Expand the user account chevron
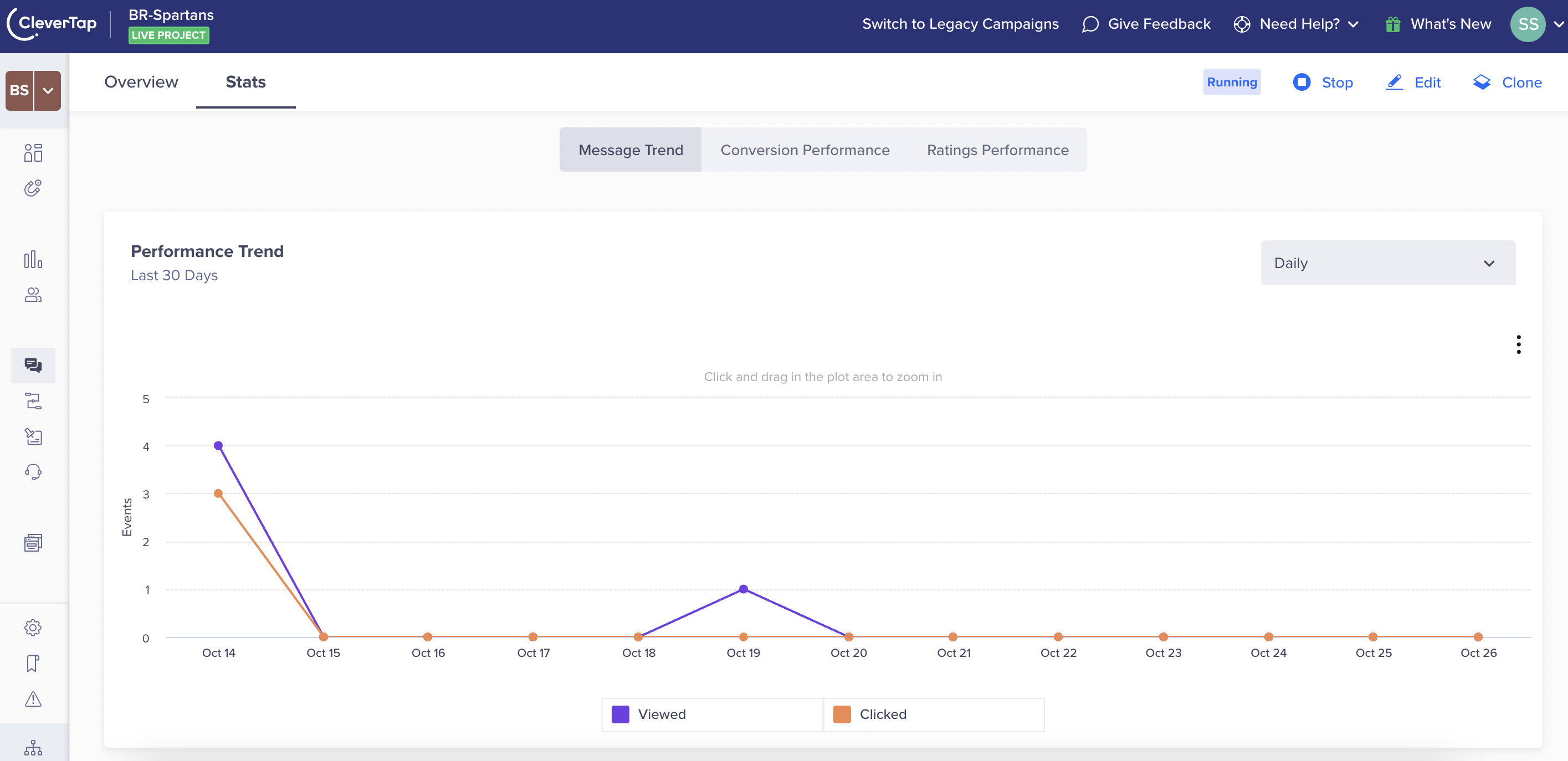 pos(1558,24)
